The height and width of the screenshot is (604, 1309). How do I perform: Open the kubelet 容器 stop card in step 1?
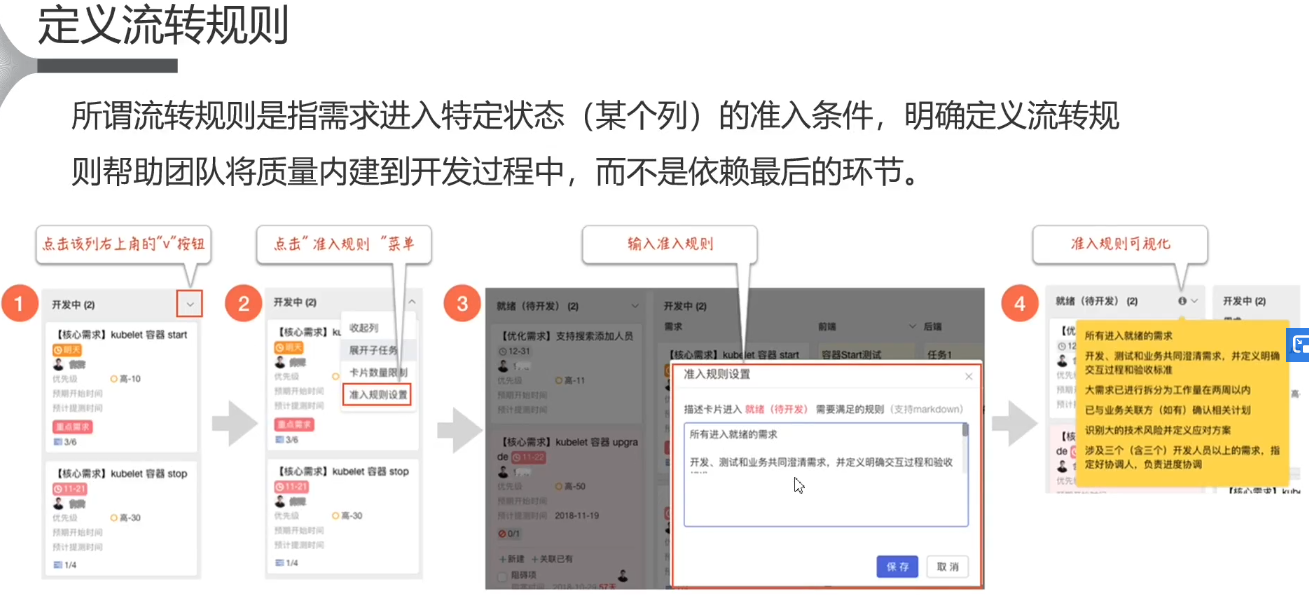point(122,518)
